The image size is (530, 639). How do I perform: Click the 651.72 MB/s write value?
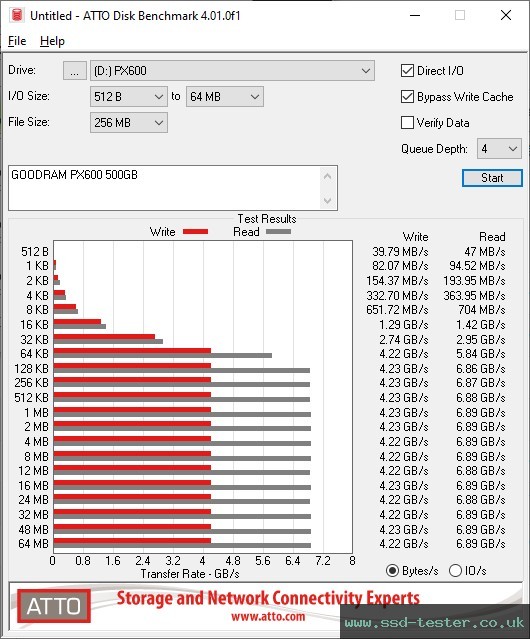397,310
